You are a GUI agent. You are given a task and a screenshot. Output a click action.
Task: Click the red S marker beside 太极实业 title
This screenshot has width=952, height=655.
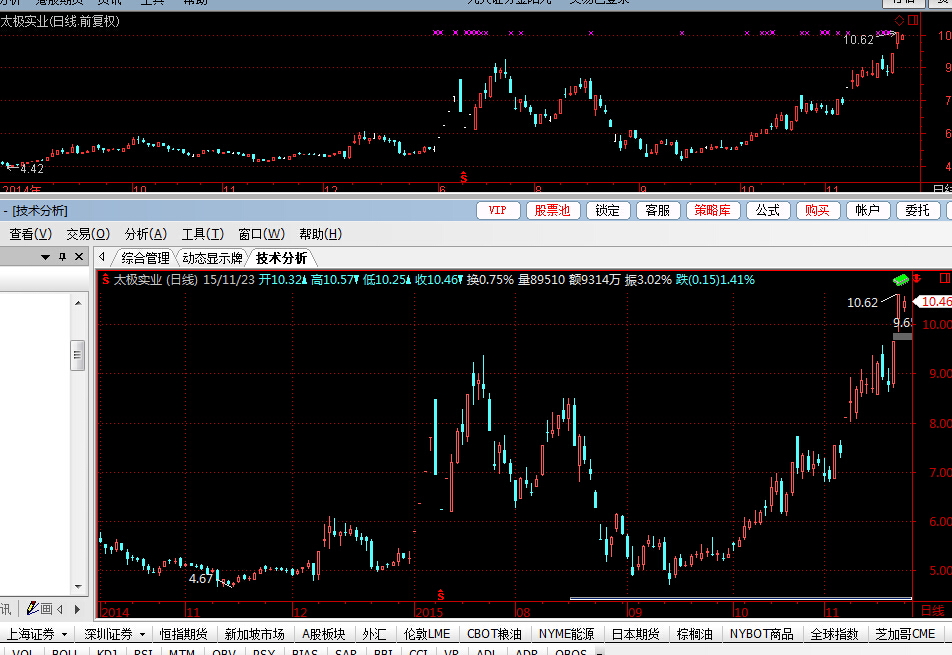coord(105,280)
